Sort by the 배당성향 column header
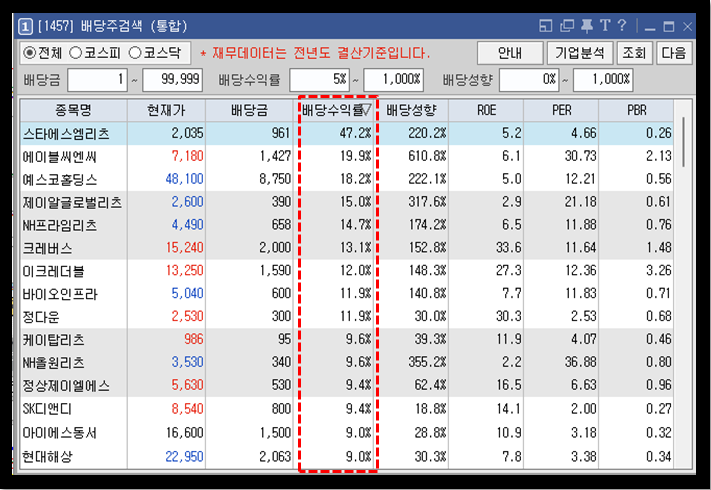The height and width of the screenshot is (490, 711). [x=411, y=110]
